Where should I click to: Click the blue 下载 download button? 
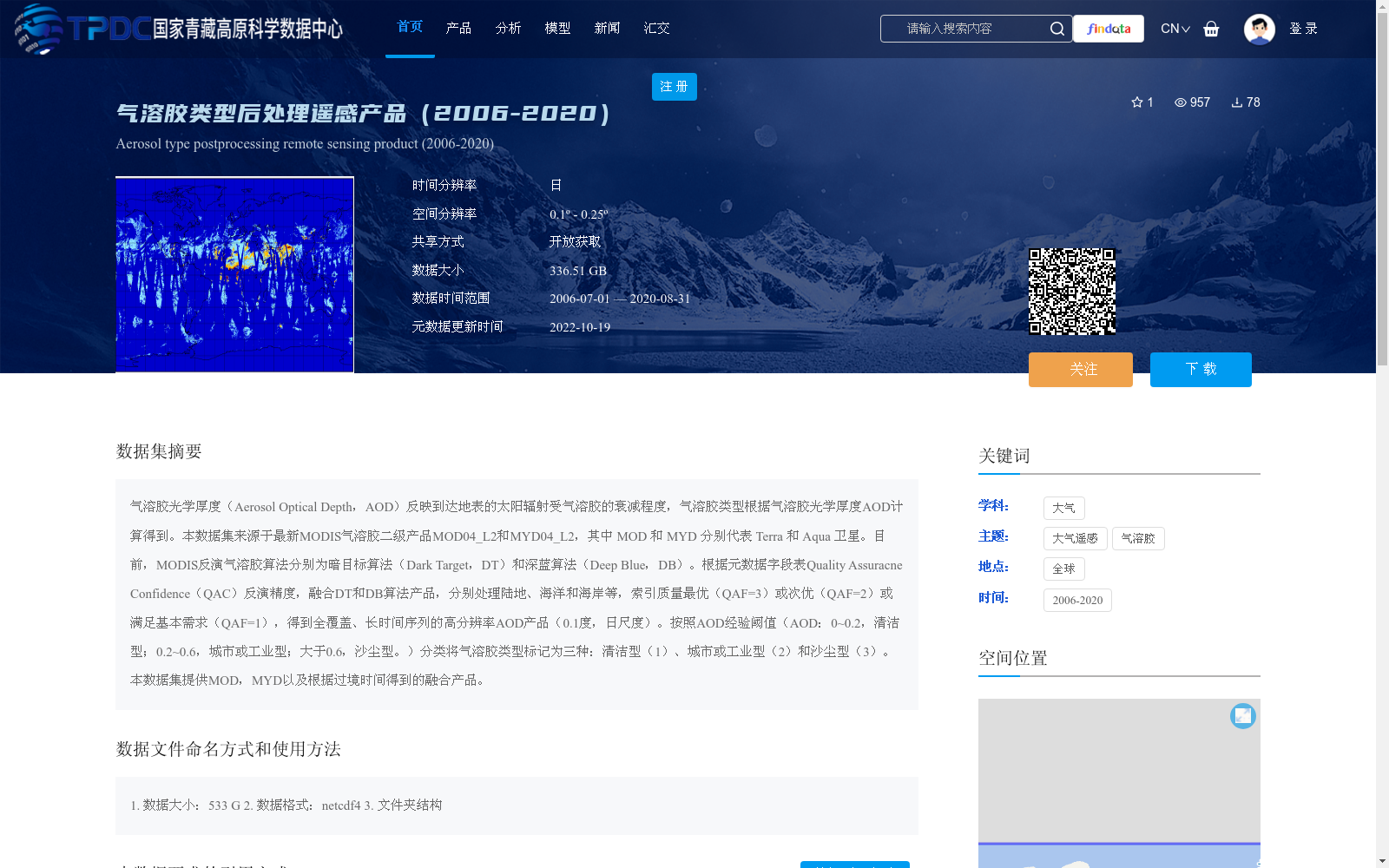click(1201, 370)
